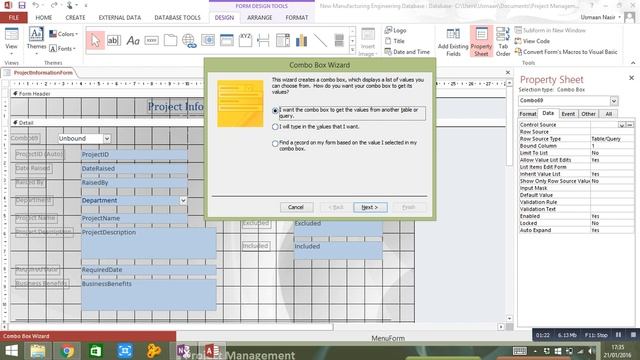Expand the Unbound combo box arrow on form
640x360 pixels.
107,139
